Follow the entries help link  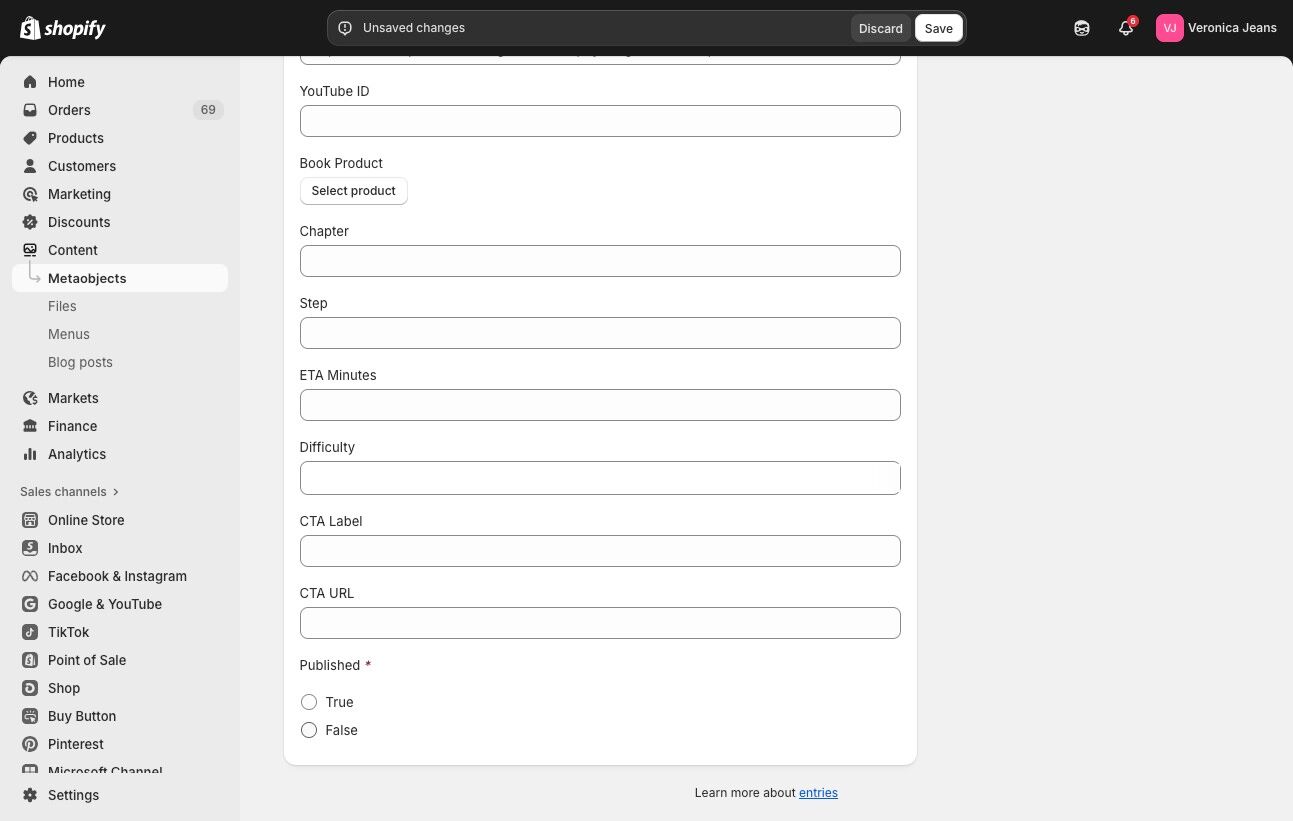[x=818, y=793]
